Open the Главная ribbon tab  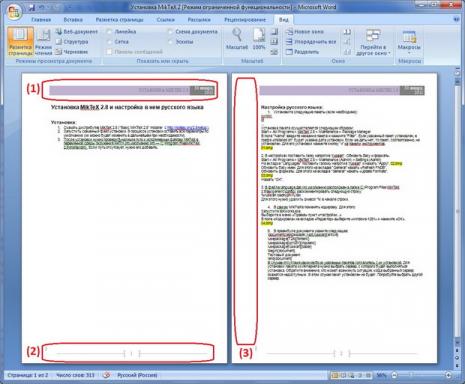(x=41, y=20)
